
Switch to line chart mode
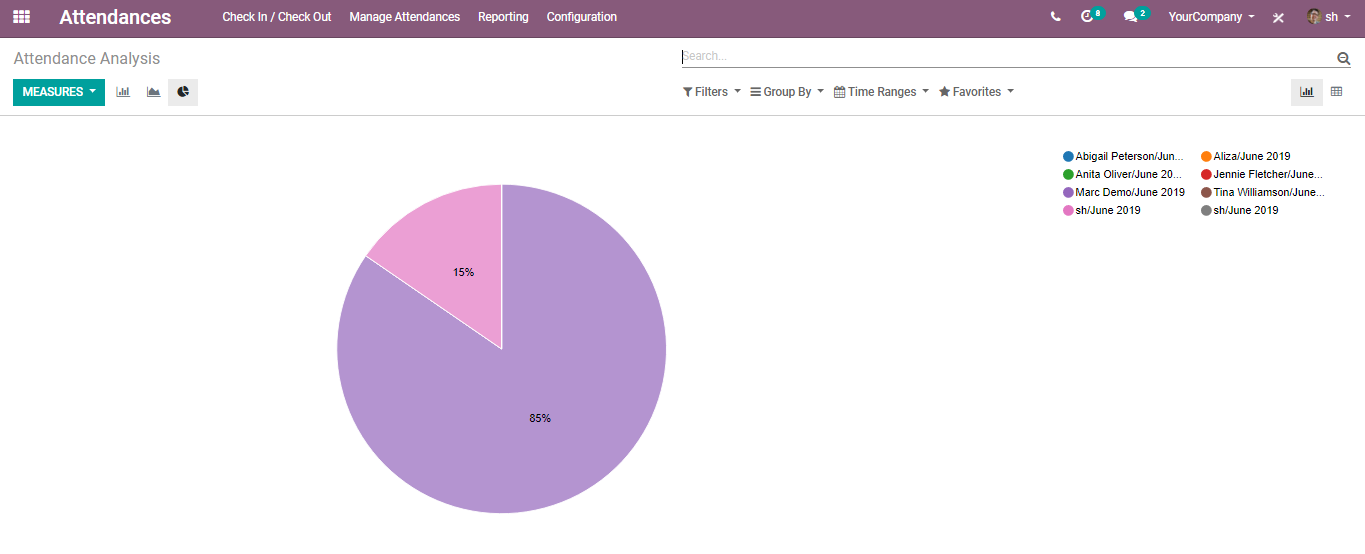point(153,92)
